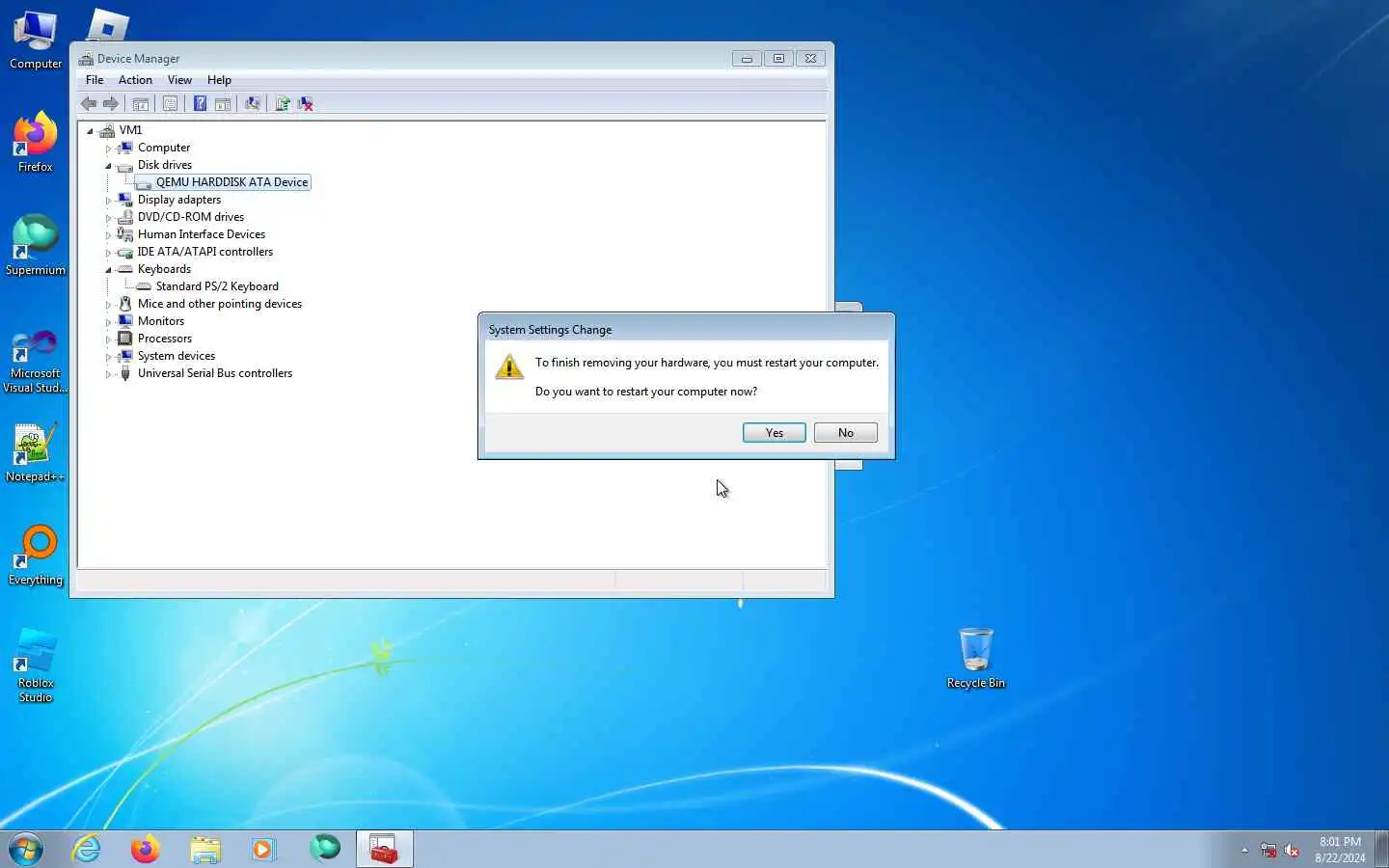Viewport: 1389px width, 868px height.
Task: Open the Help menu
Action: coord(219,80)
